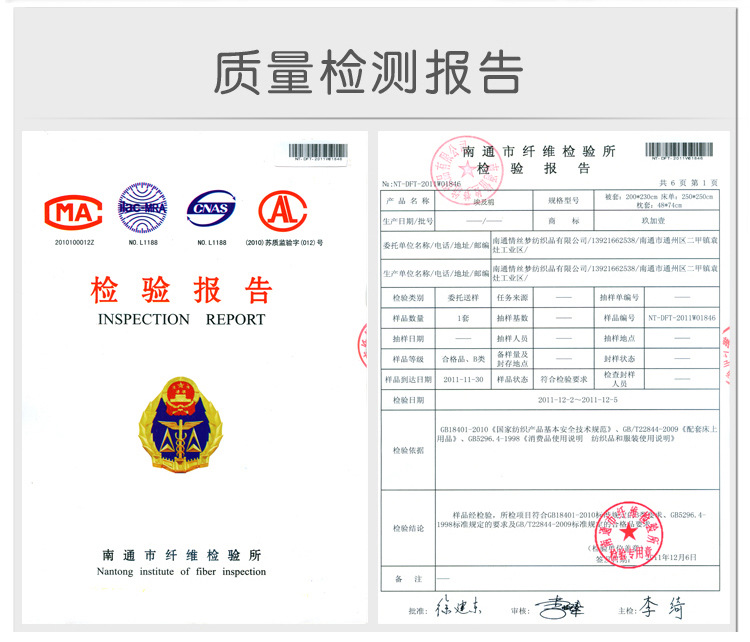Click the 2011-12-2~2011-12-5 inspection date range
750x642 pixels.
point(578,400)
